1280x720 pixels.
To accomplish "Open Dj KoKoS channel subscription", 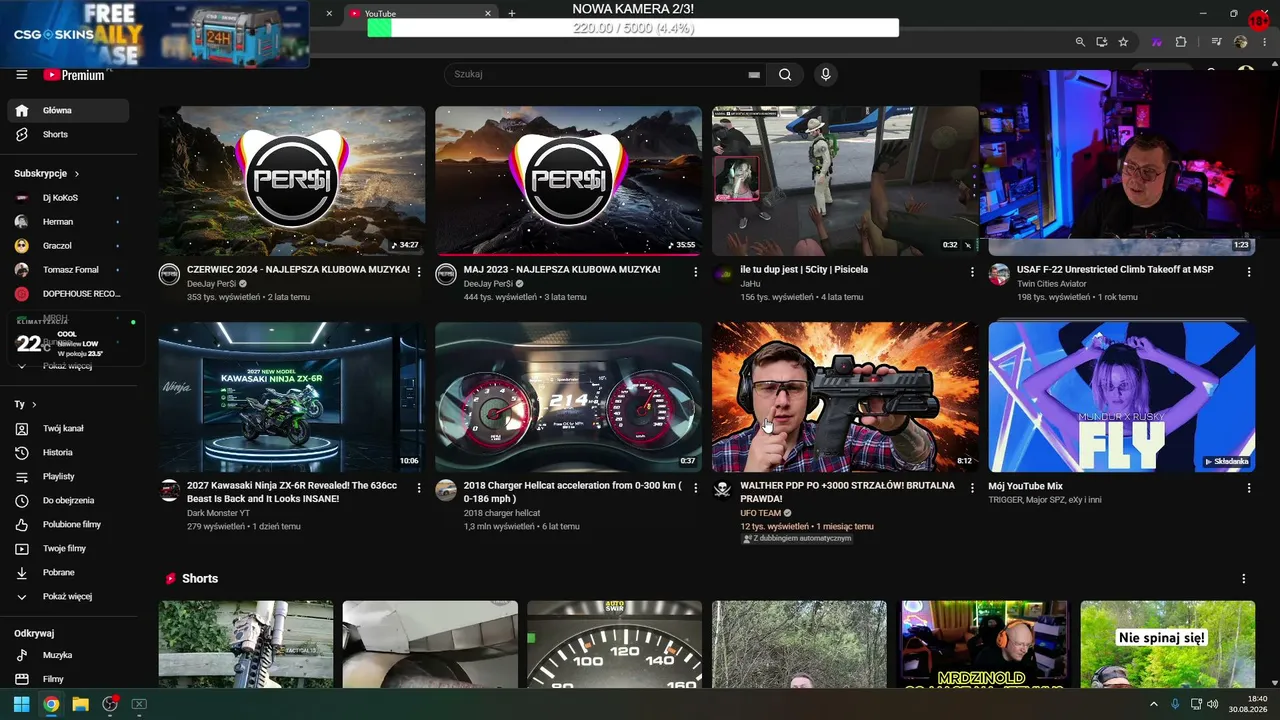I will pyautogui.click(x=68, y=198).
